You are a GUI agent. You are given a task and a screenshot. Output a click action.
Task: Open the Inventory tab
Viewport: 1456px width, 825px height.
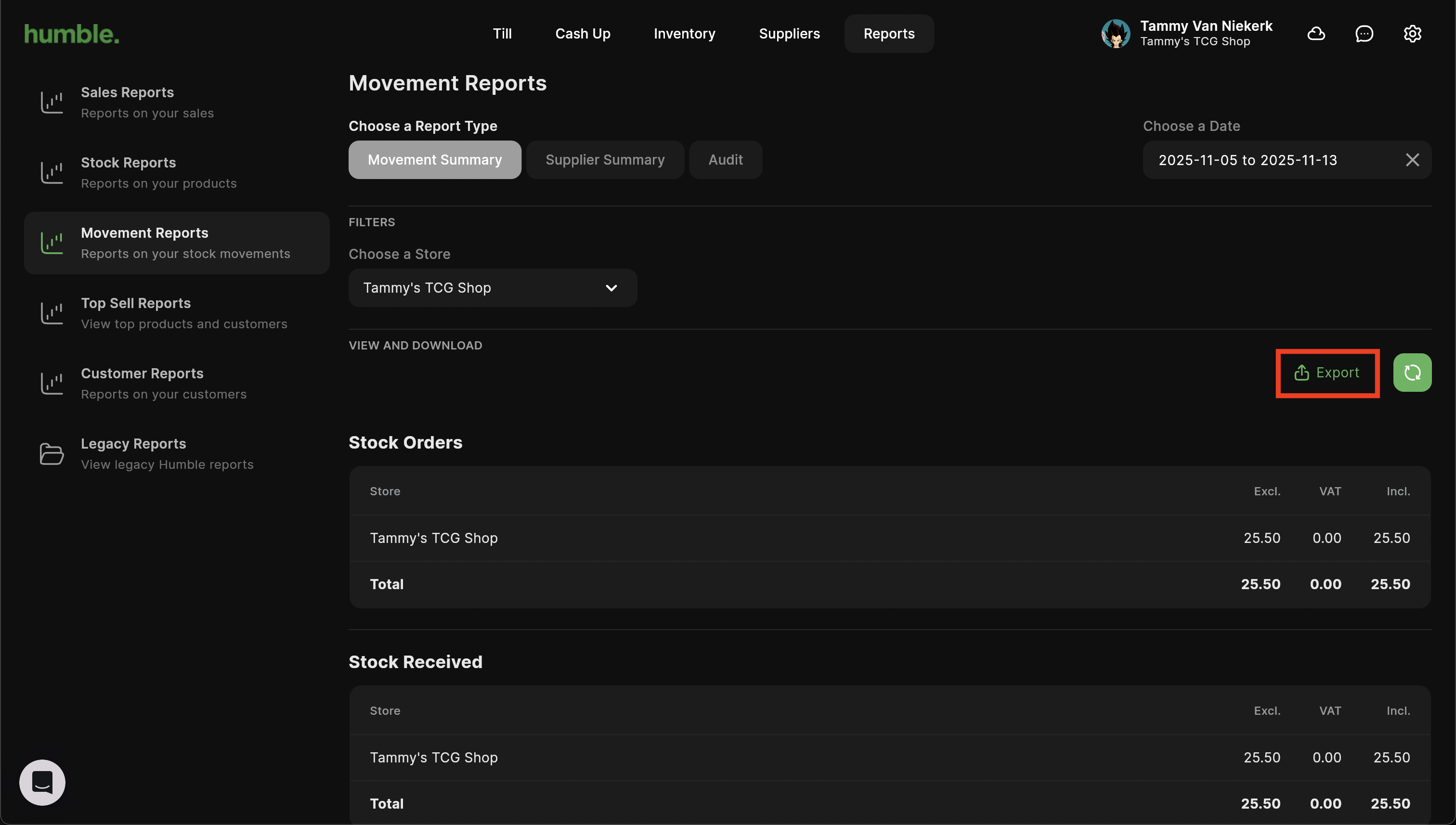[684, 34]
